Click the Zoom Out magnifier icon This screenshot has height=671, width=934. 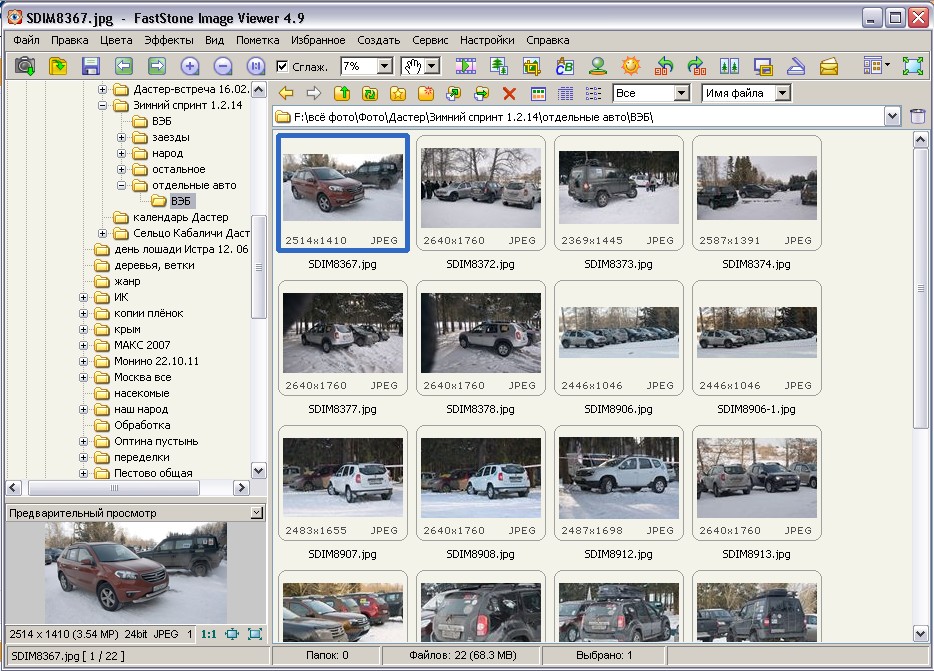(x=223, y=66)
